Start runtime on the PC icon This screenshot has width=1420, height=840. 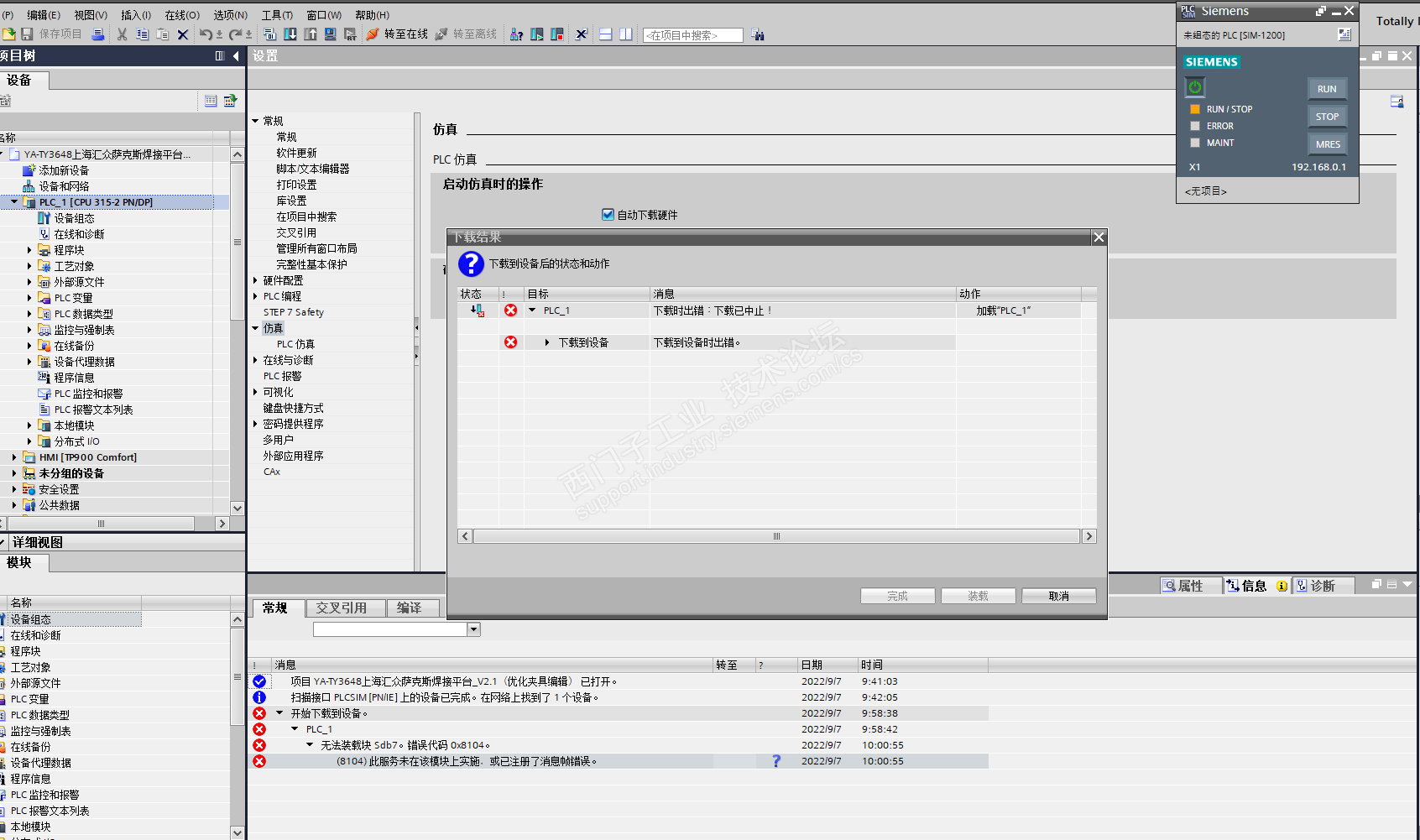350,34
